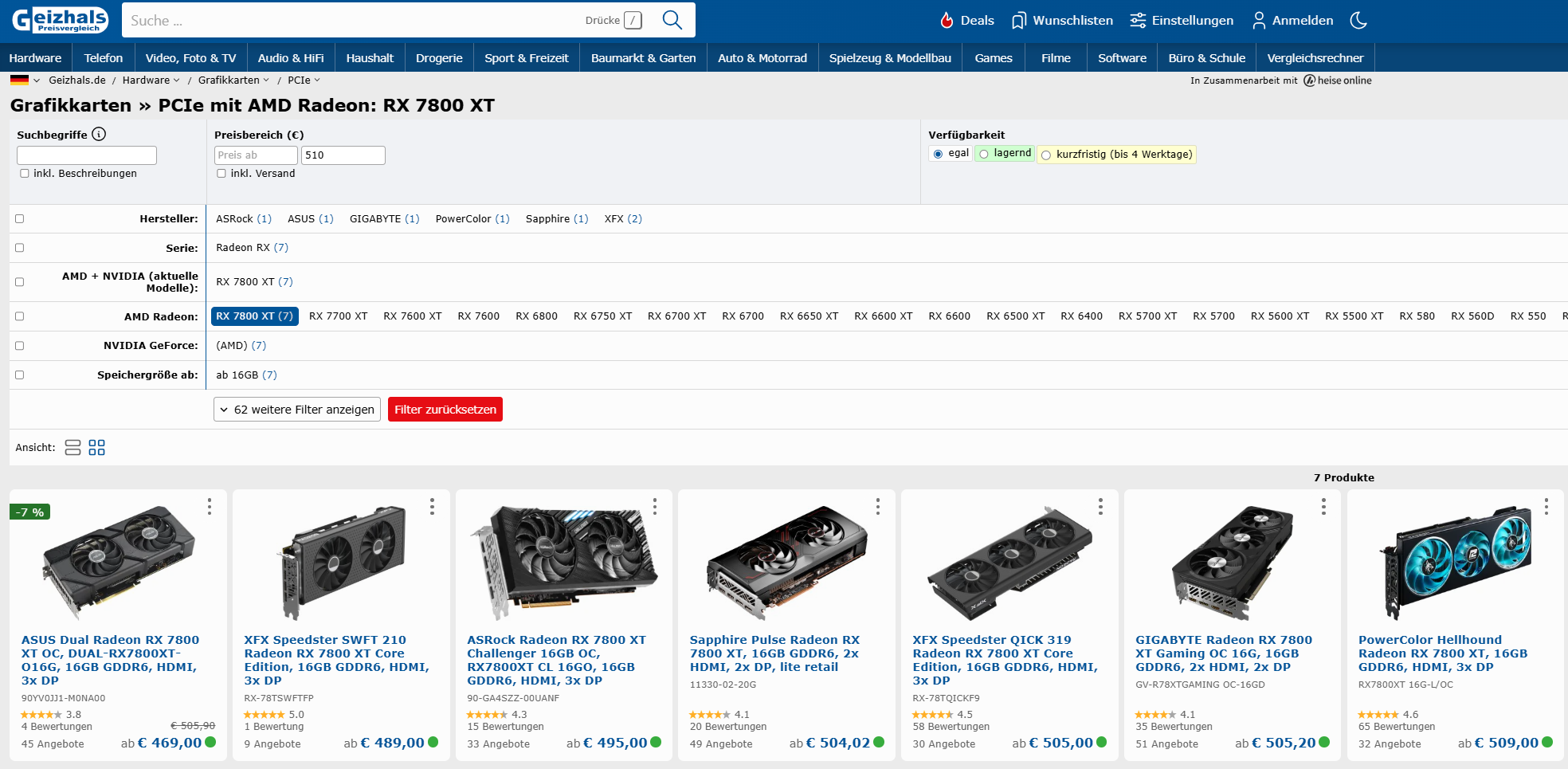Click the search magnifier icon
1568x769 pixels.
[x=672, y=20]
